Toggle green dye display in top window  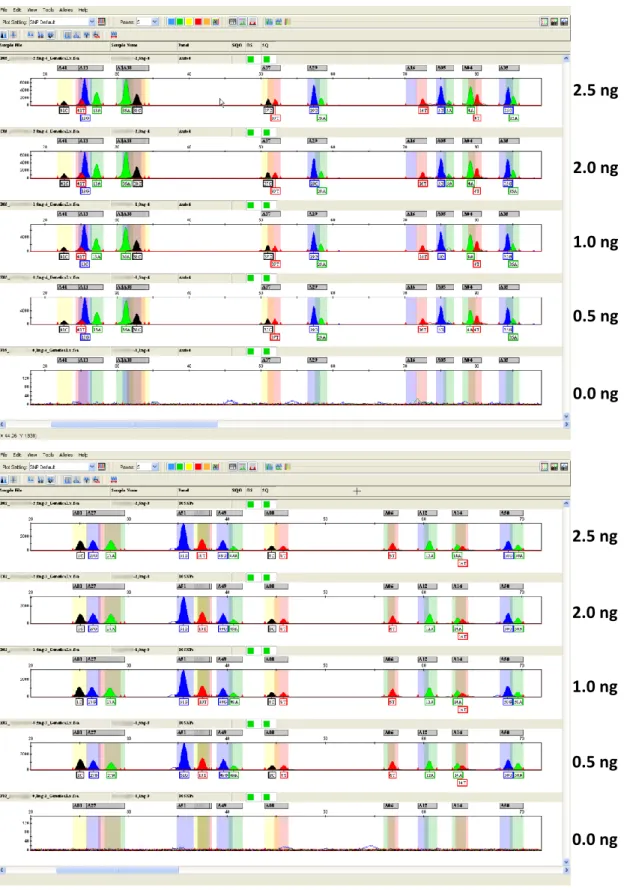coord(179,22)
